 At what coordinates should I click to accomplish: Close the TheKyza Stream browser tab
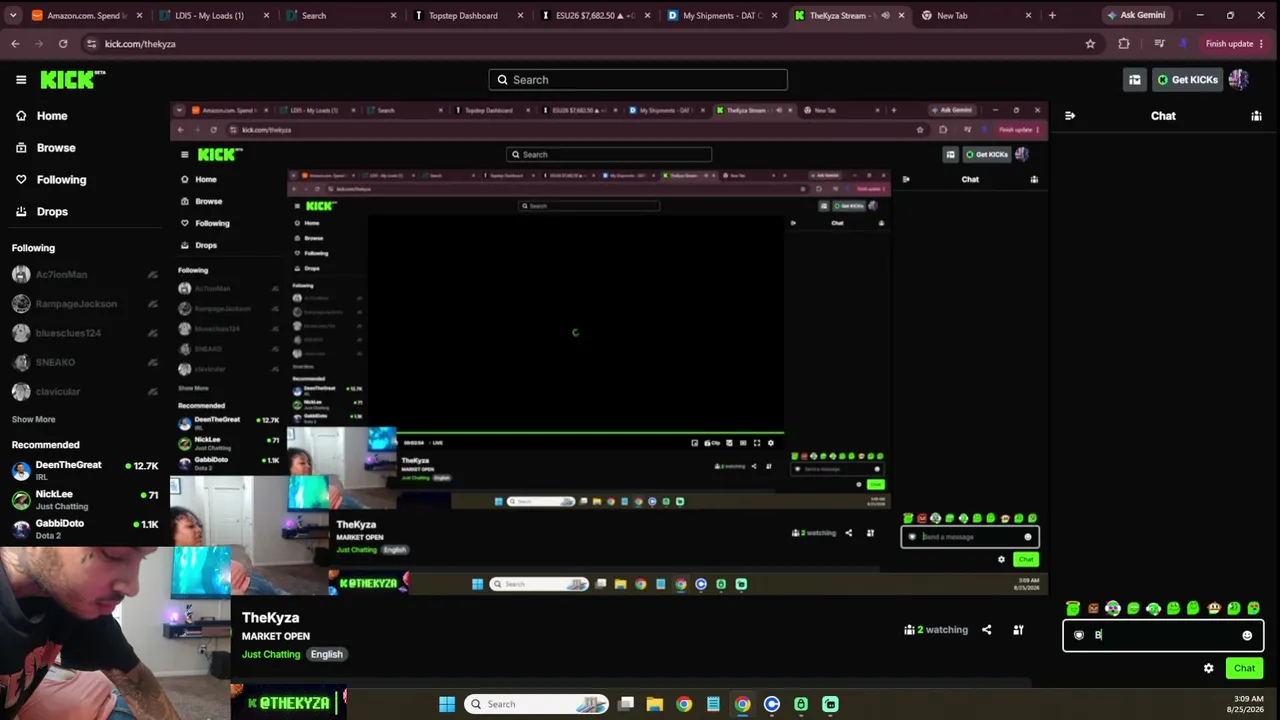point(901,15)
